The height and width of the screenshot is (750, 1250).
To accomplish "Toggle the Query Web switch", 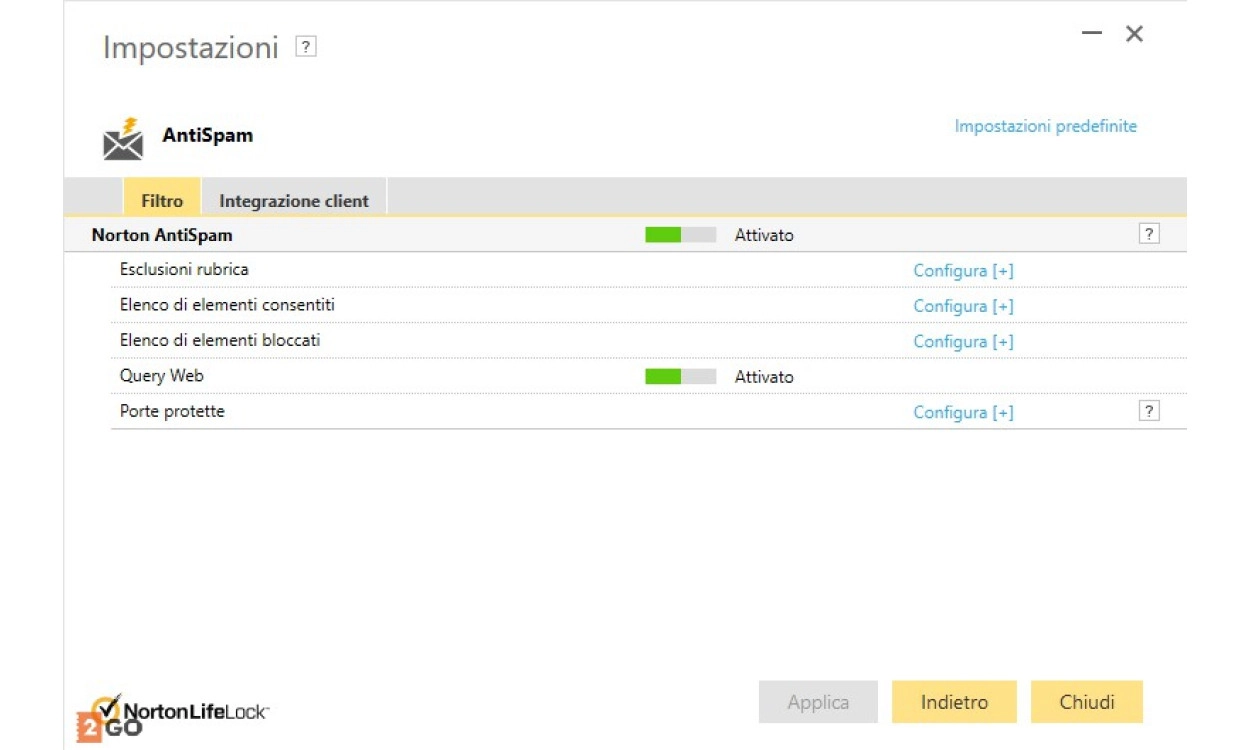I will 680,377.
